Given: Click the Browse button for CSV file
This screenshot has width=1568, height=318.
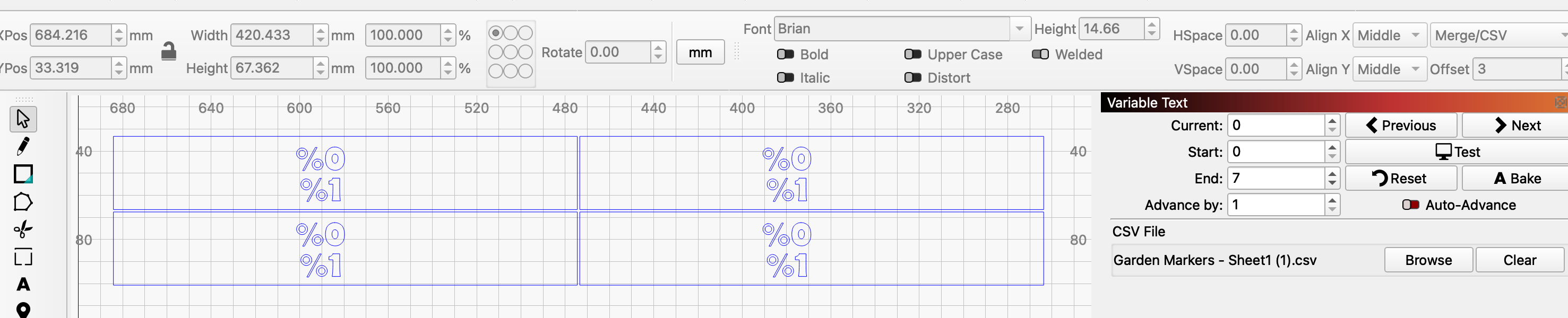Looking at the screenshot, I should (x=1428, y=260).
